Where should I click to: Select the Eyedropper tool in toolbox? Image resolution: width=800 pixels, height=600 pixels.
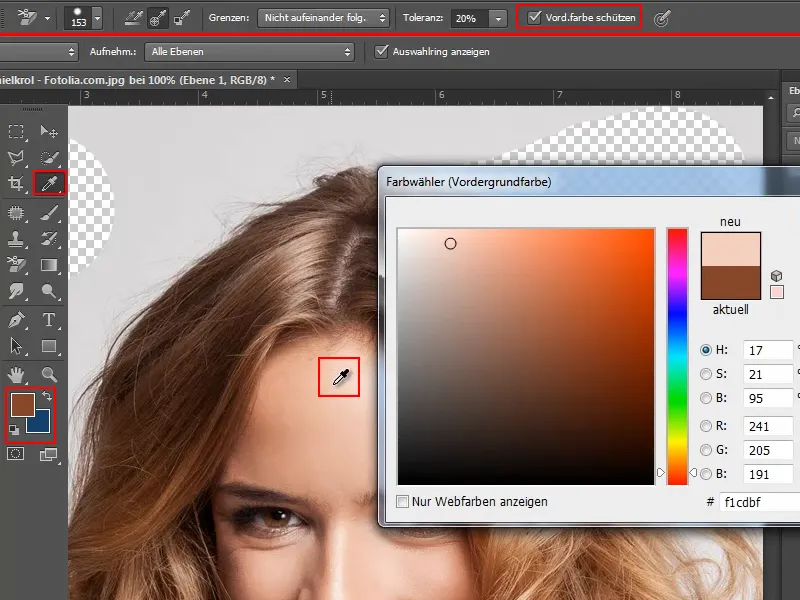point(49,183)
